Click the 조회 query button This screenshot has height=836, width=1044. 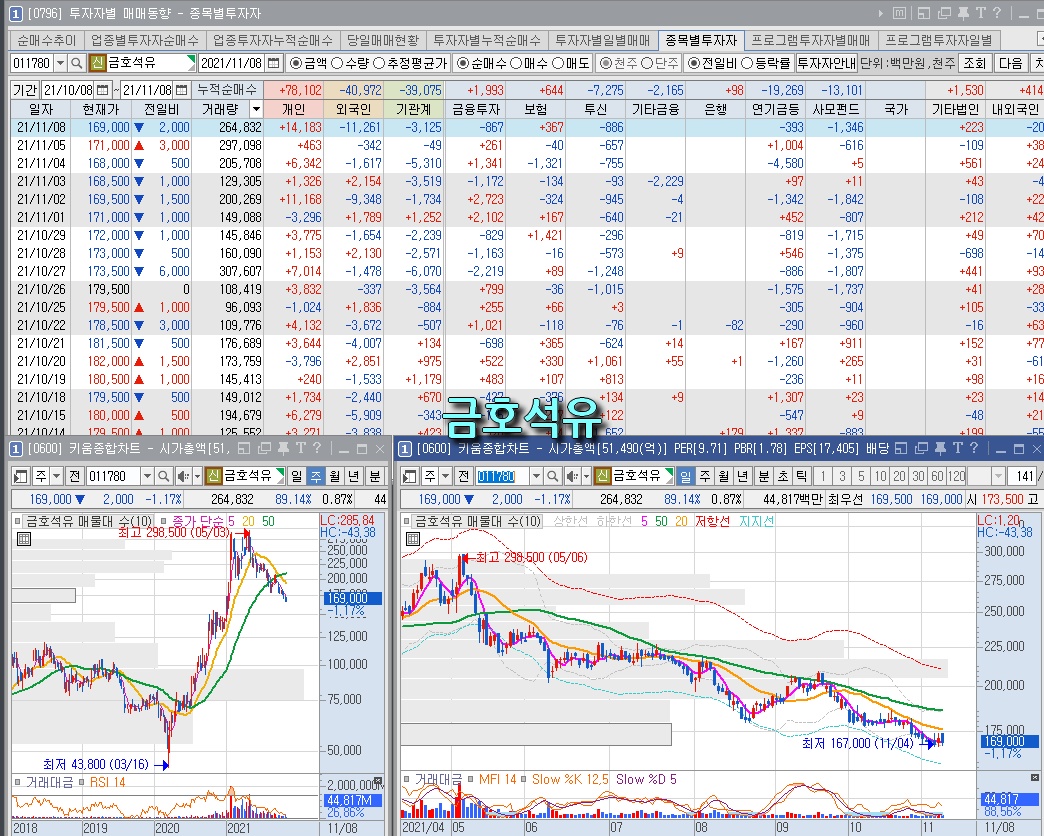tap(975, 63)
